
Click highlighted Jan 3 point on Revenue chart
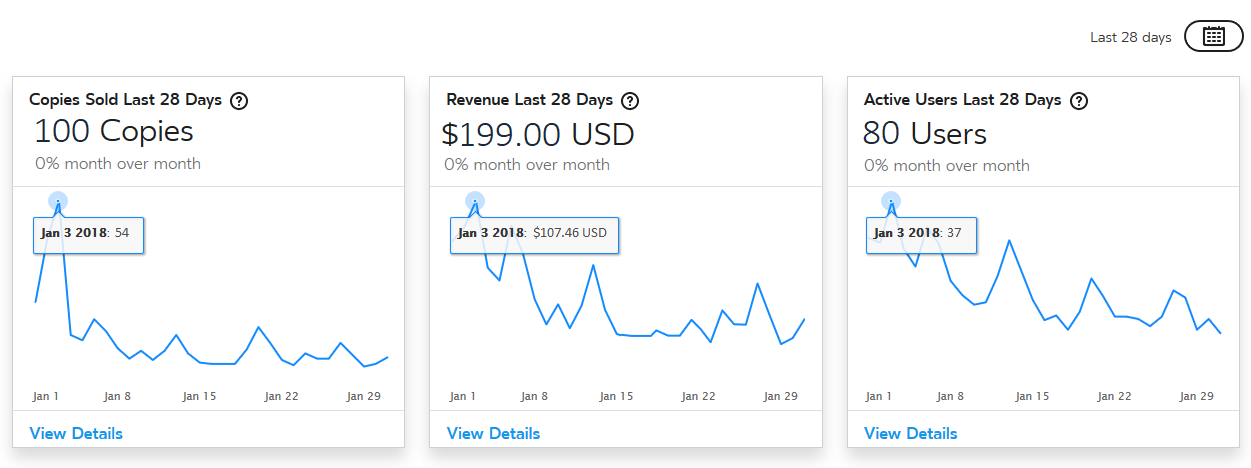[475, 201]
